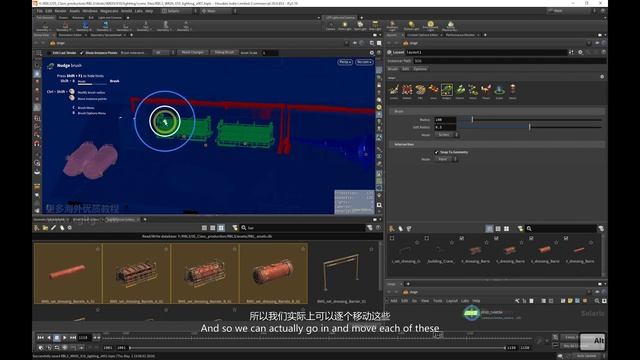Play the timeline forward
The image size is (640, 360).
pos(64,338)
